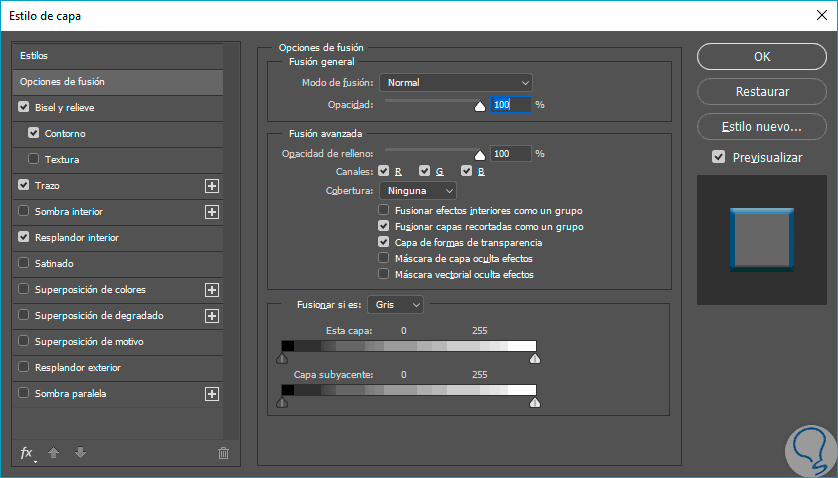
Task: Uncheck the Previsualizar checkbox
Action: [x=718, y=157]
